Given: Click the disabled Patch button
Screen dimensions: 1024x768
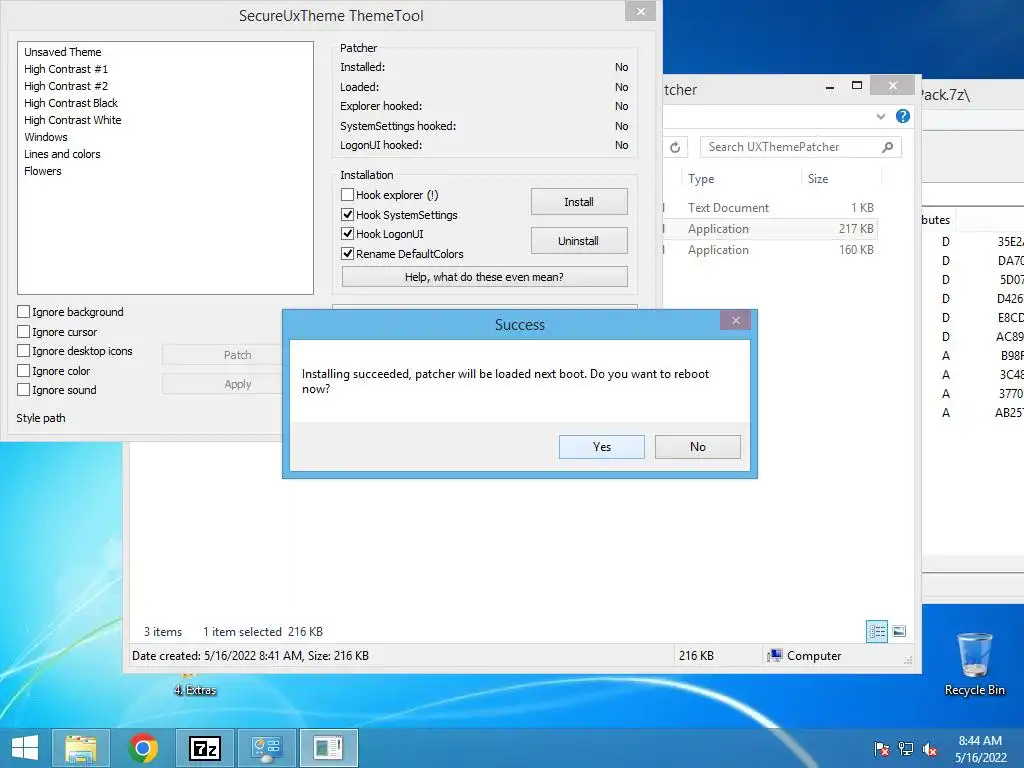Looking at the screenshot, I should [237, 355].
